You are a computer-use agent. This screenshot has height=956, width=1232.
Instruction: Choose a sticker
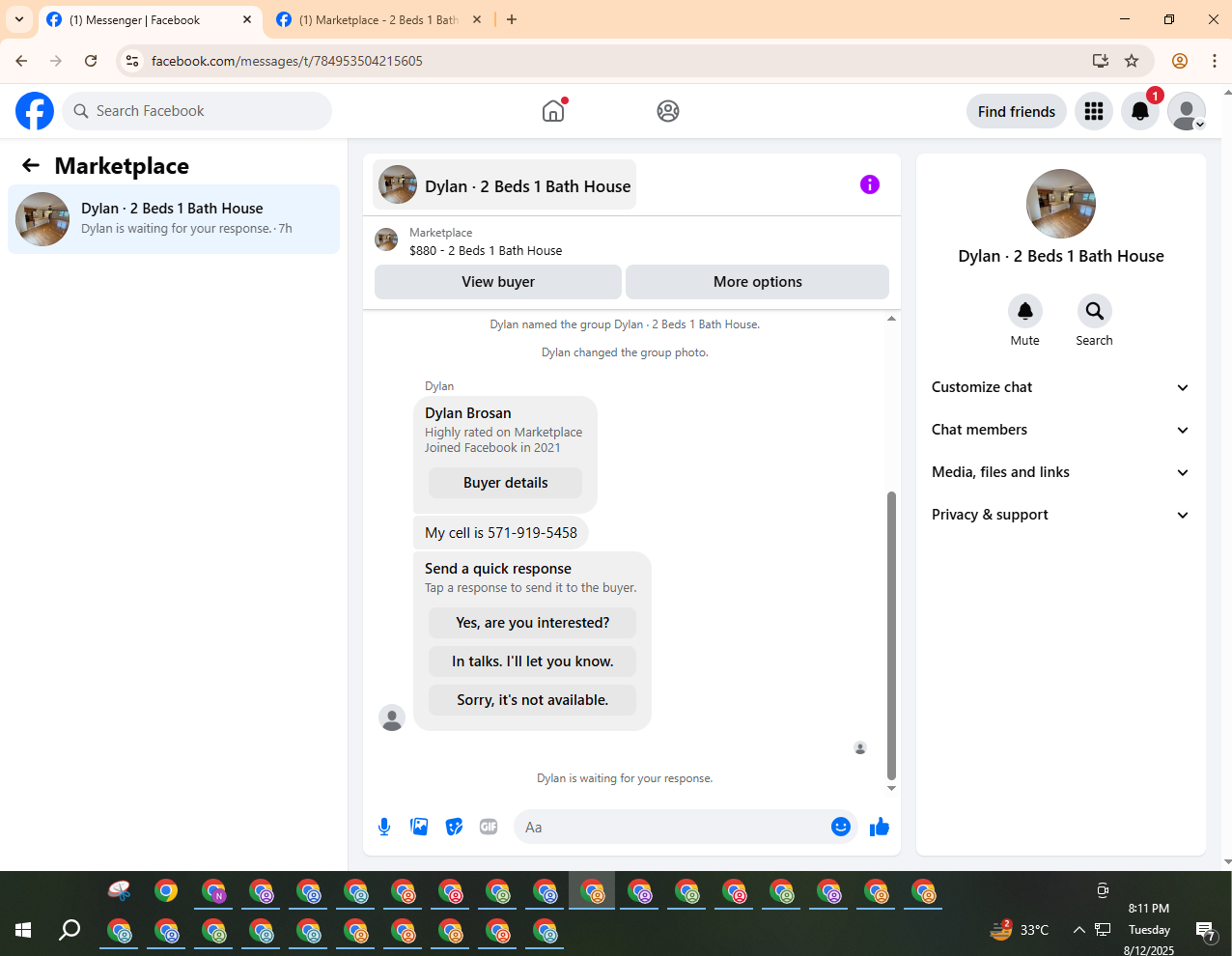454,827
